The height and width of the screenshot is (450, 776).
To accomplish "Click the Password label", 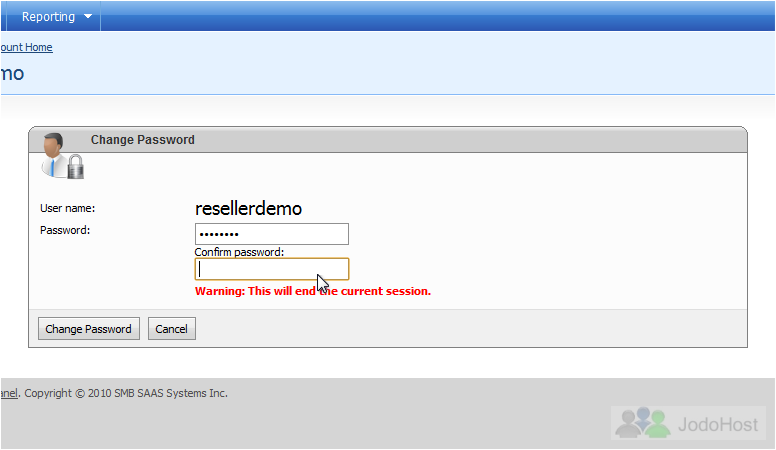I will (65, 230).
